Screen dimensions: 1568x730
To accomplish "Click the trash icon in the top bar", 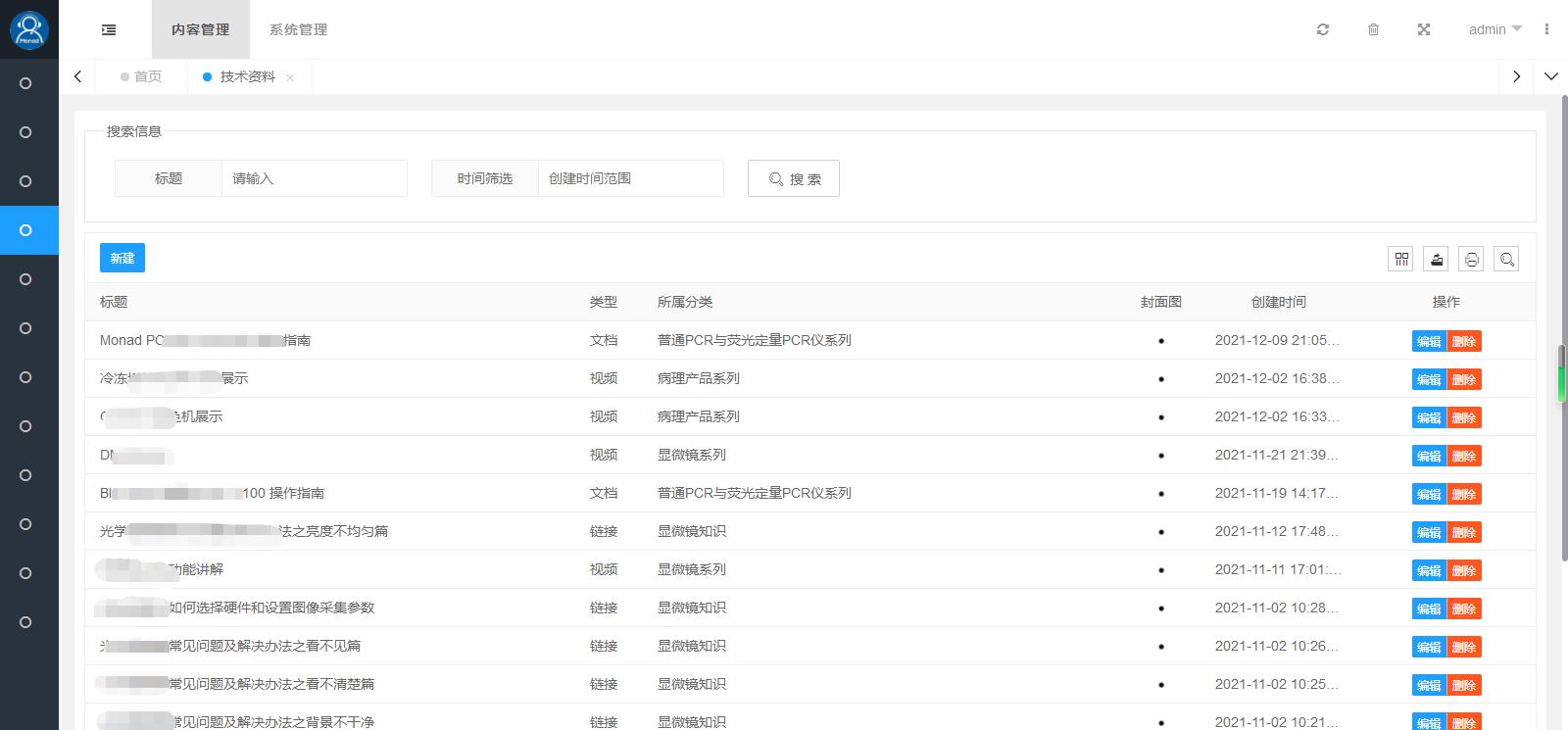I will click(x=1373, y=29).
